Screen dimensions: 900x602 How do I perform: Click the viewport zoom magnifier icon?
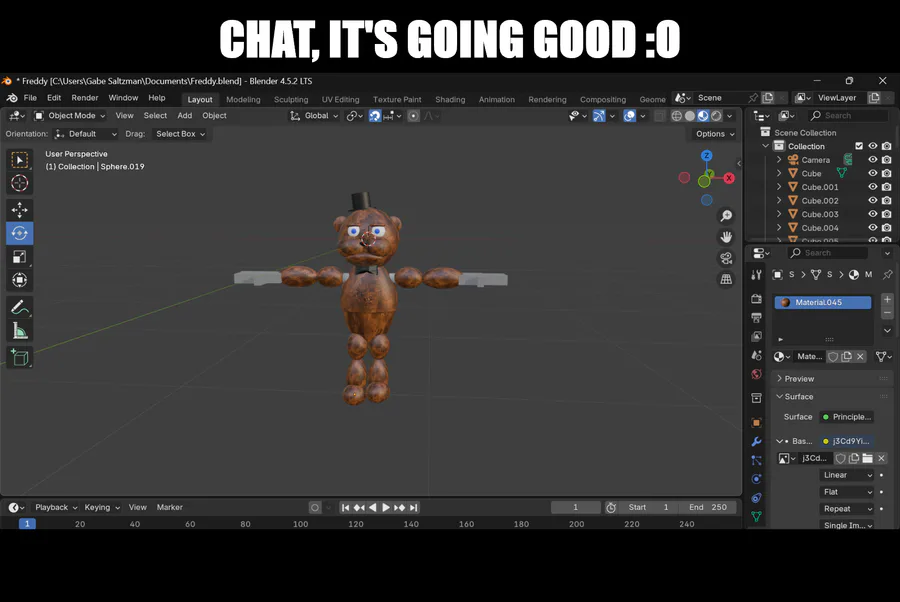(x=726, y=216)
